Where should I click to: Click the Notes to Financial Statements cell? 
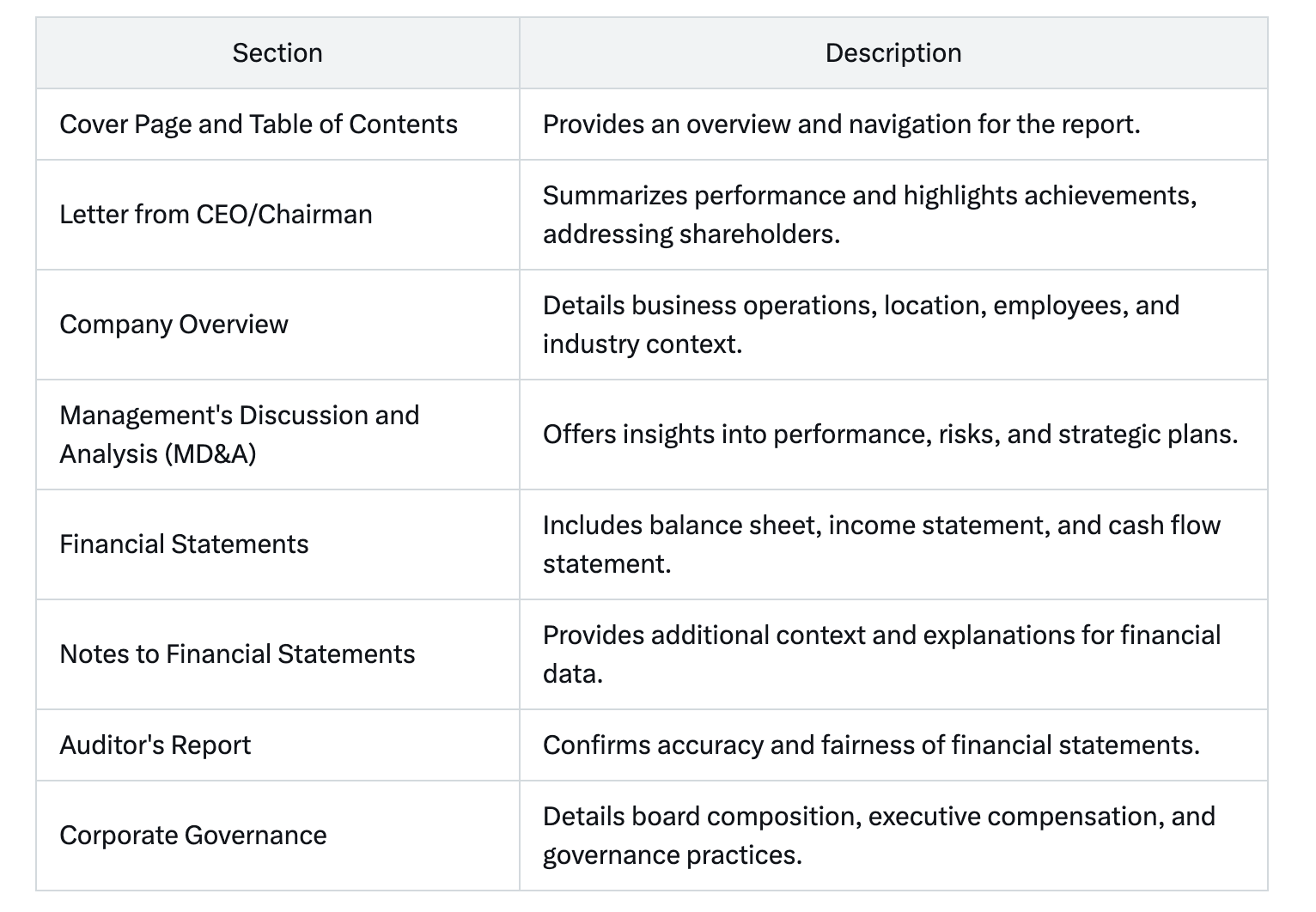[x=277, y=654]
